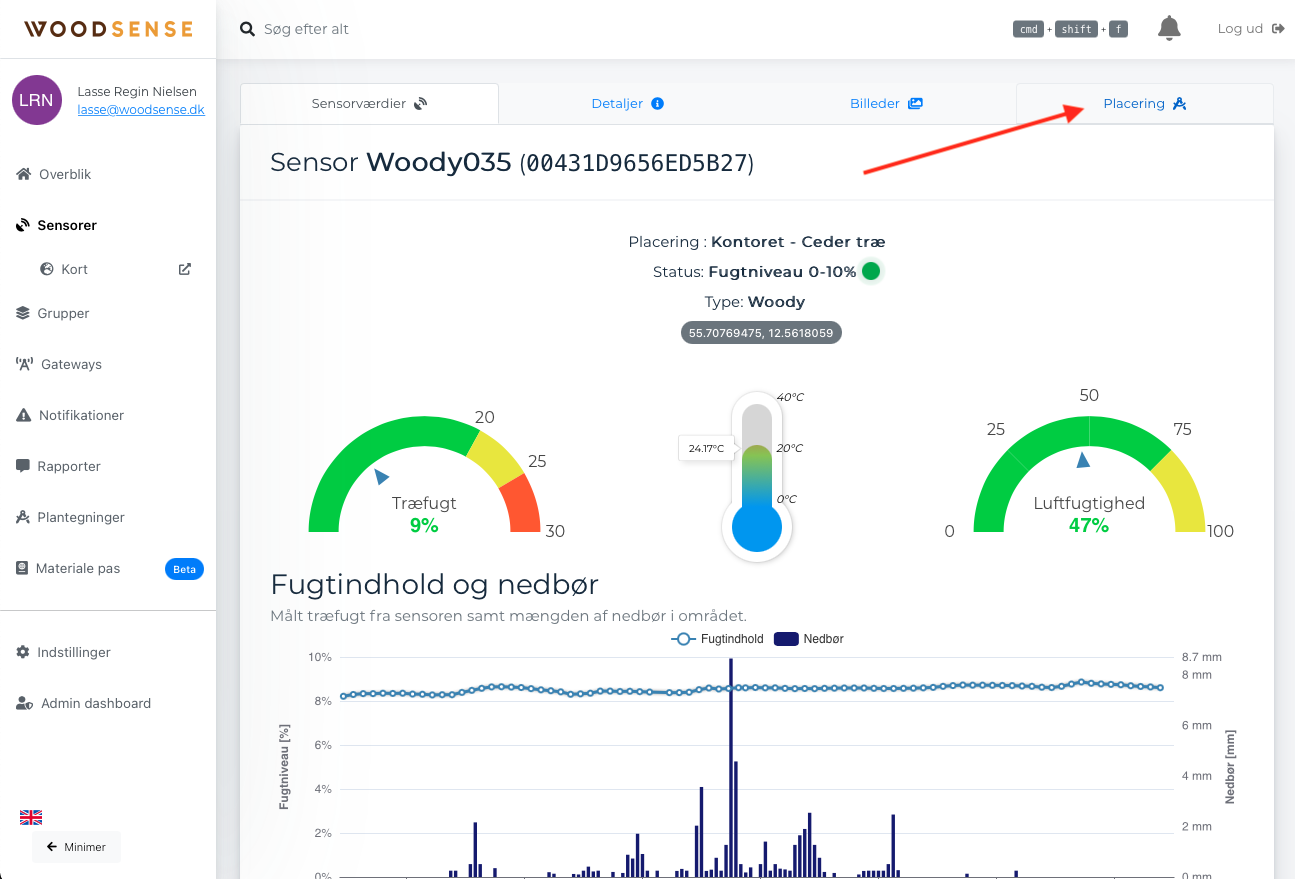Click the Lasse Regin Nielsen user name
1295x879 pixels.
pos(138,91)
